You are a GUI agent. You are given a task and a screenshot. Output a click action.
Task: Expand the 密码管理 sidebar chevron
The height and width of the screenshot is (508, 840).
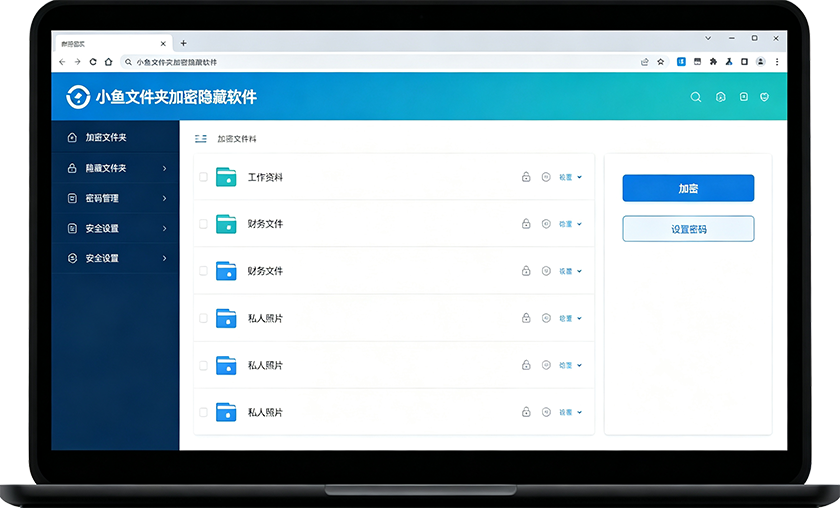pos(164,198)
